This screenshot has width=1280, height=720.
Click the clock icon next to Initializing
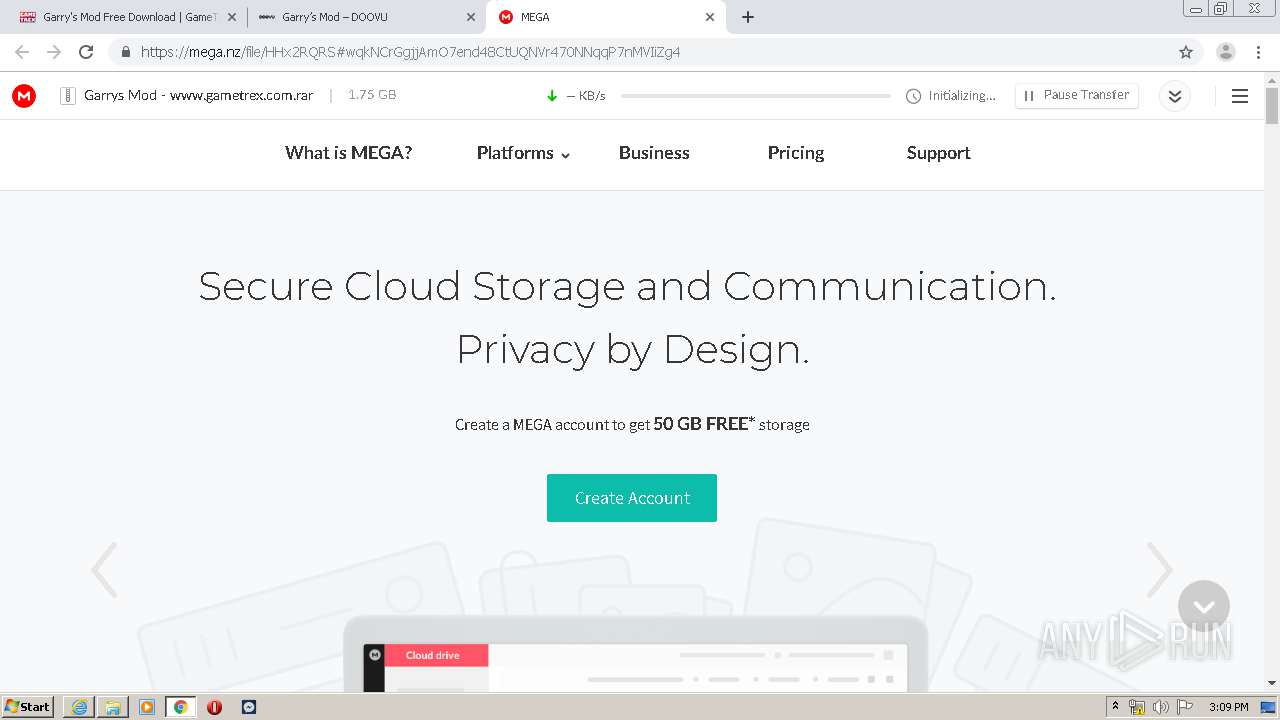tap(913, 96)
